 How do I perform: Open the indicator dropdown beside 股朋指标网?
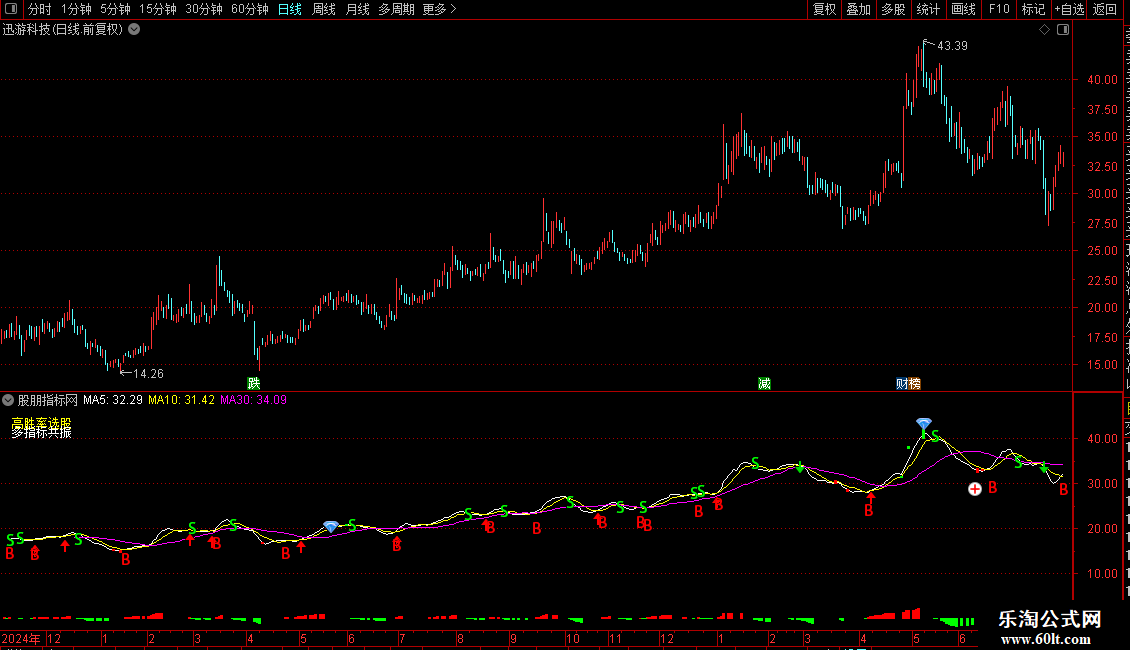pos(8,400)
